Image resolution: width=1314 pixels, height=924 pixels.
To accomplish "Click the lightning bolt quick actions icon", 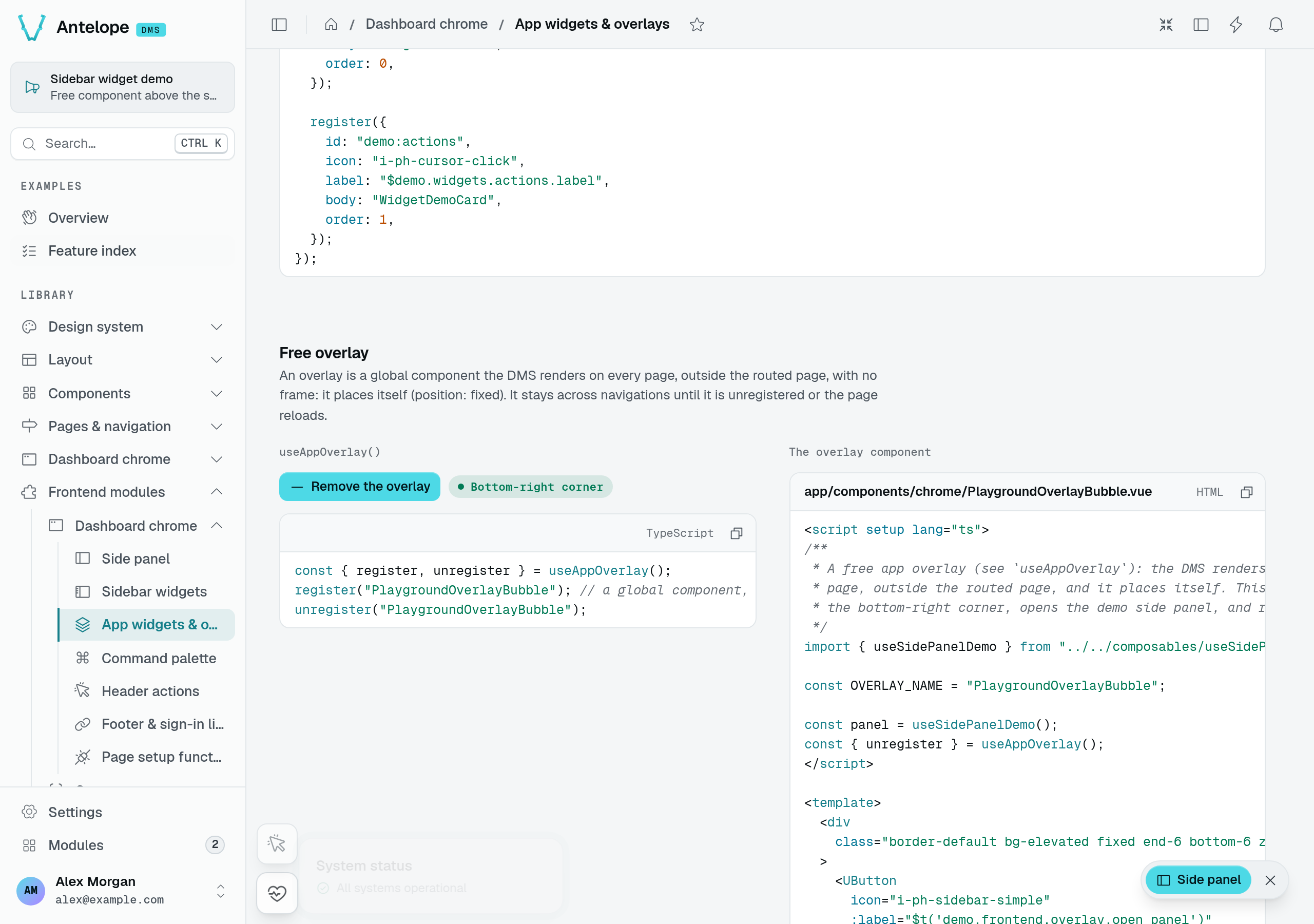I will point(1236,25).
